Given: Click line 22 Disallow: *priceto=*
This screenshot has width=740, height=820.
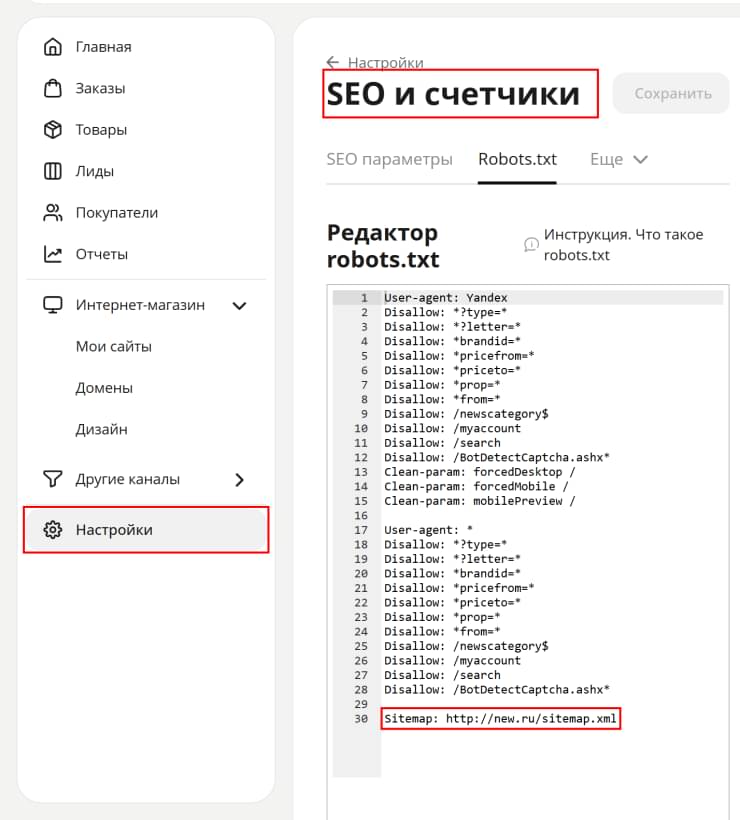Looking at the screenshot, I should pyautogui.click(x=452, y=602).
